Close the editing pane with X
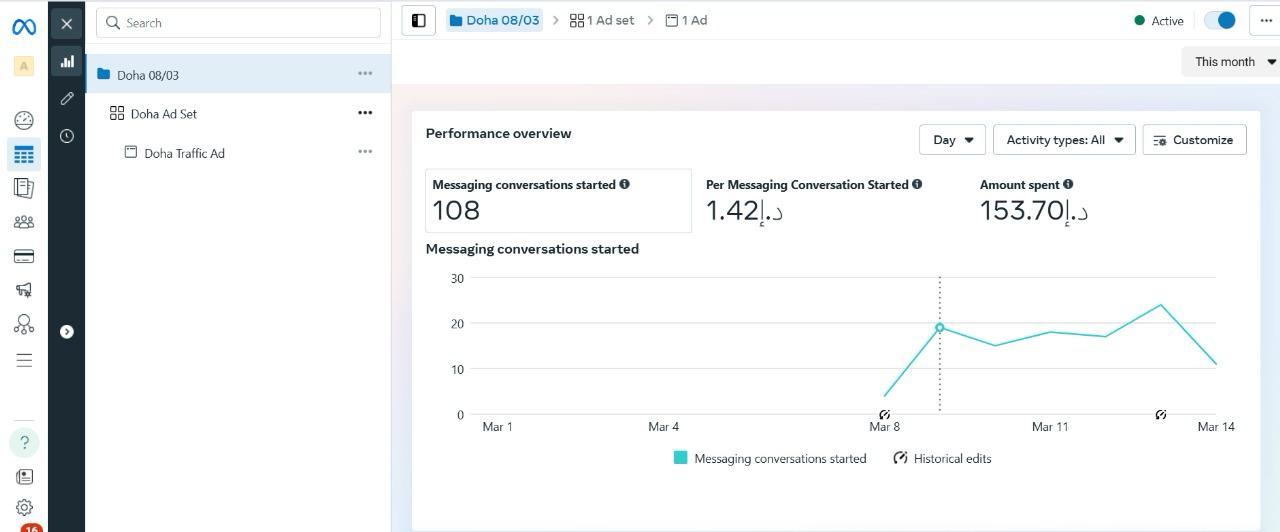Image resolution: width=1280 pixels, height=532 pixels. click(66, 23)
